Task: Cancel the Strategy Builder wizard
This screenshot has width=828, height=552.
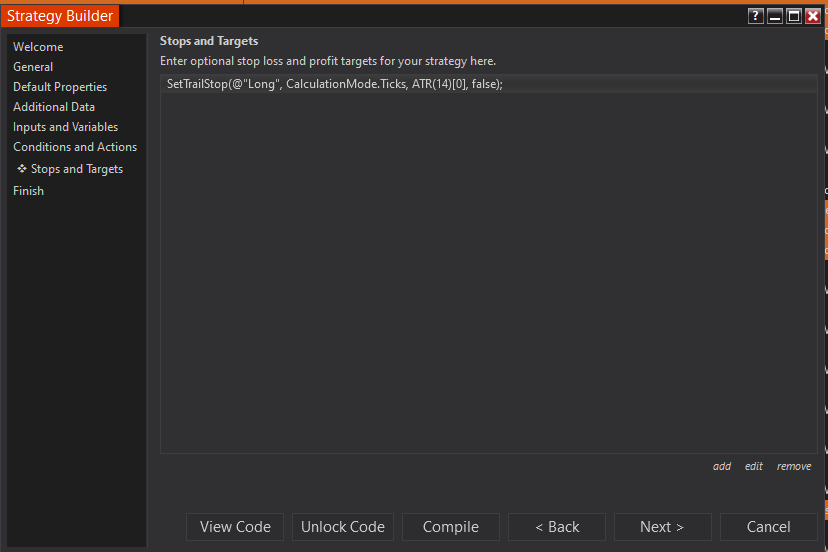Action: [768, 527]
